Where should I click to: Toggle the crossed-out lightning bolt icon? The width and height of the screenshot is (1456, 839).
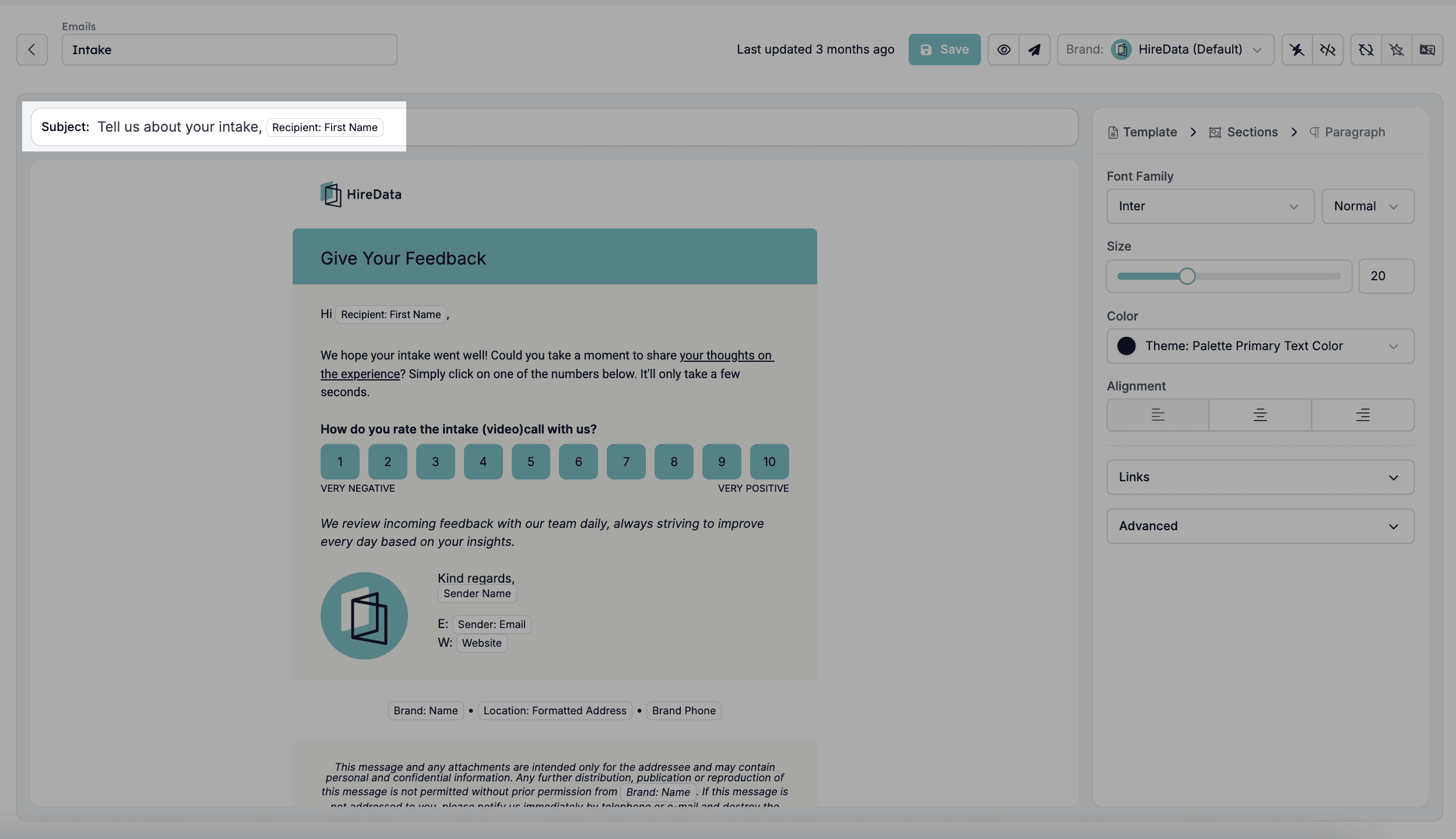pyautogui.click(x=1297, y=50)
